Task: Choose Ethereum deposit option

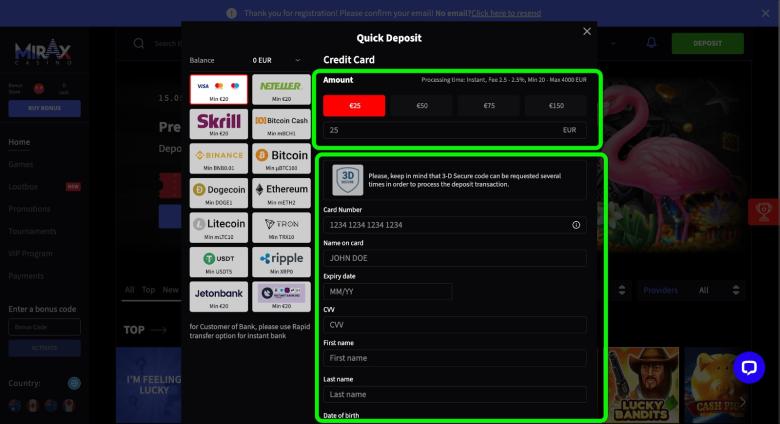Action: pos(281,192)
